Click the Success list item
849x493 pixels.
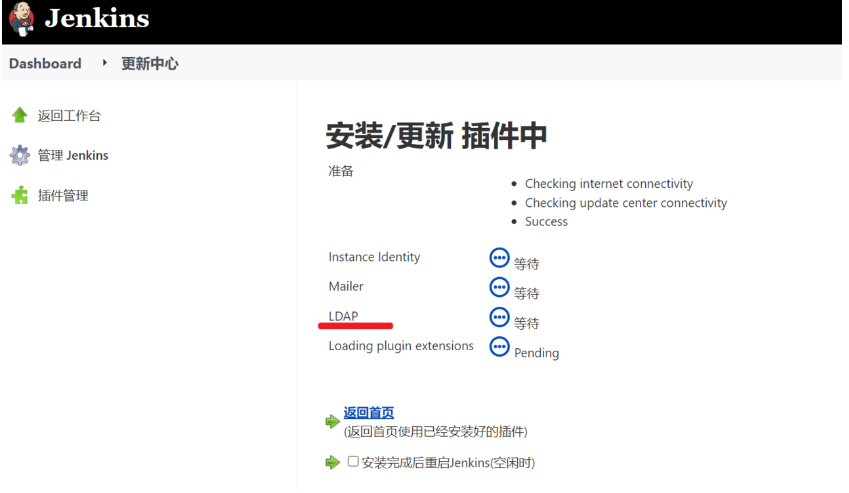tap(546, 222)
